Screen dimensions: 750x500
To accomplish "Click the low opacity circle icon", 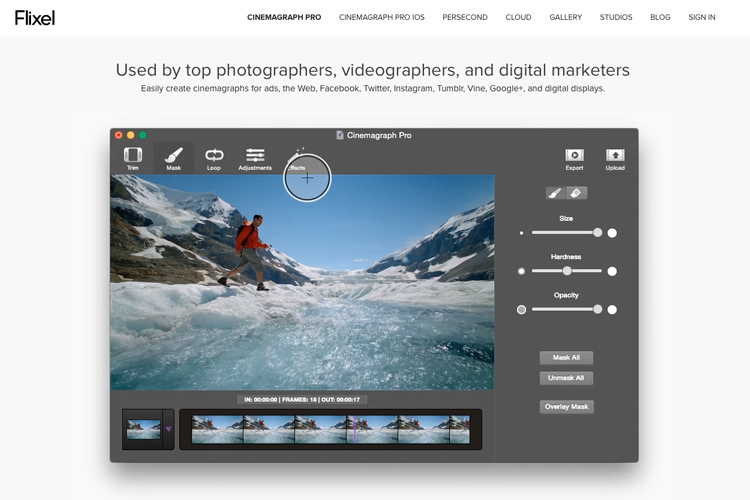I will pyautogui.click(x=521, y=310).
